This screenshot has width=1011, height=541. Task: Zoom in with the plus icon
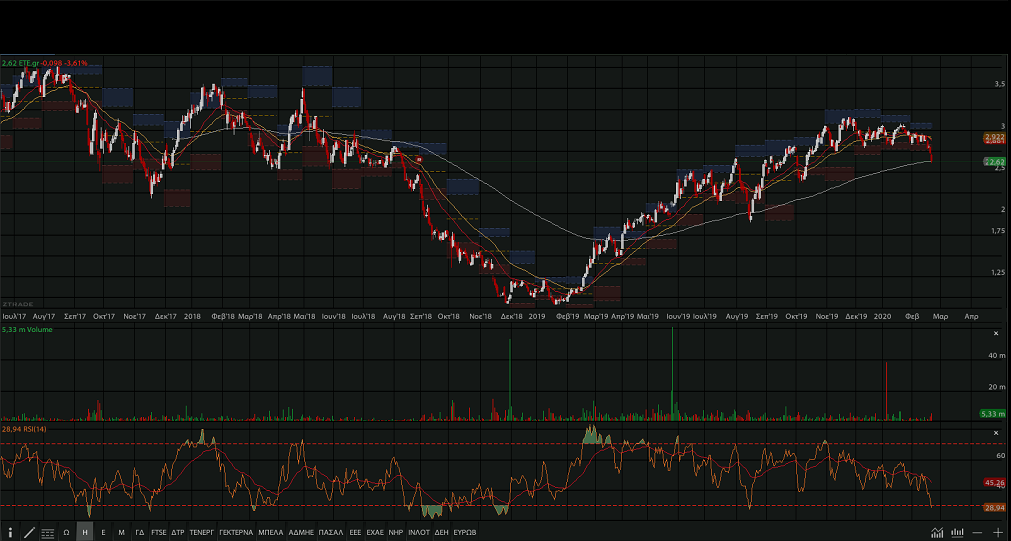[997, 532]
